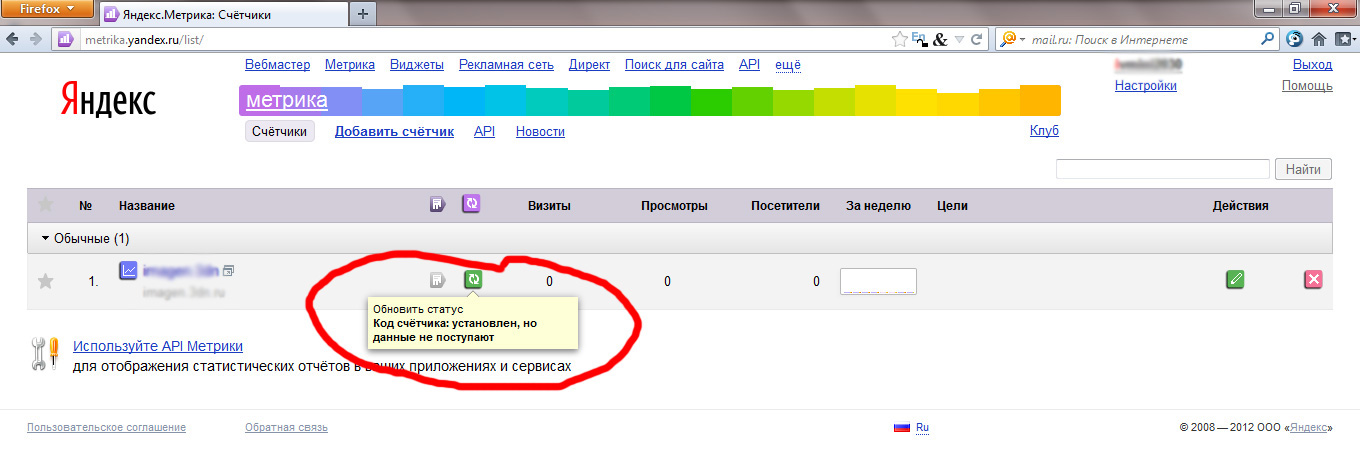Click the Yandex logo
This screenshot has width=1360, height=450.
[x=108, y=100]
